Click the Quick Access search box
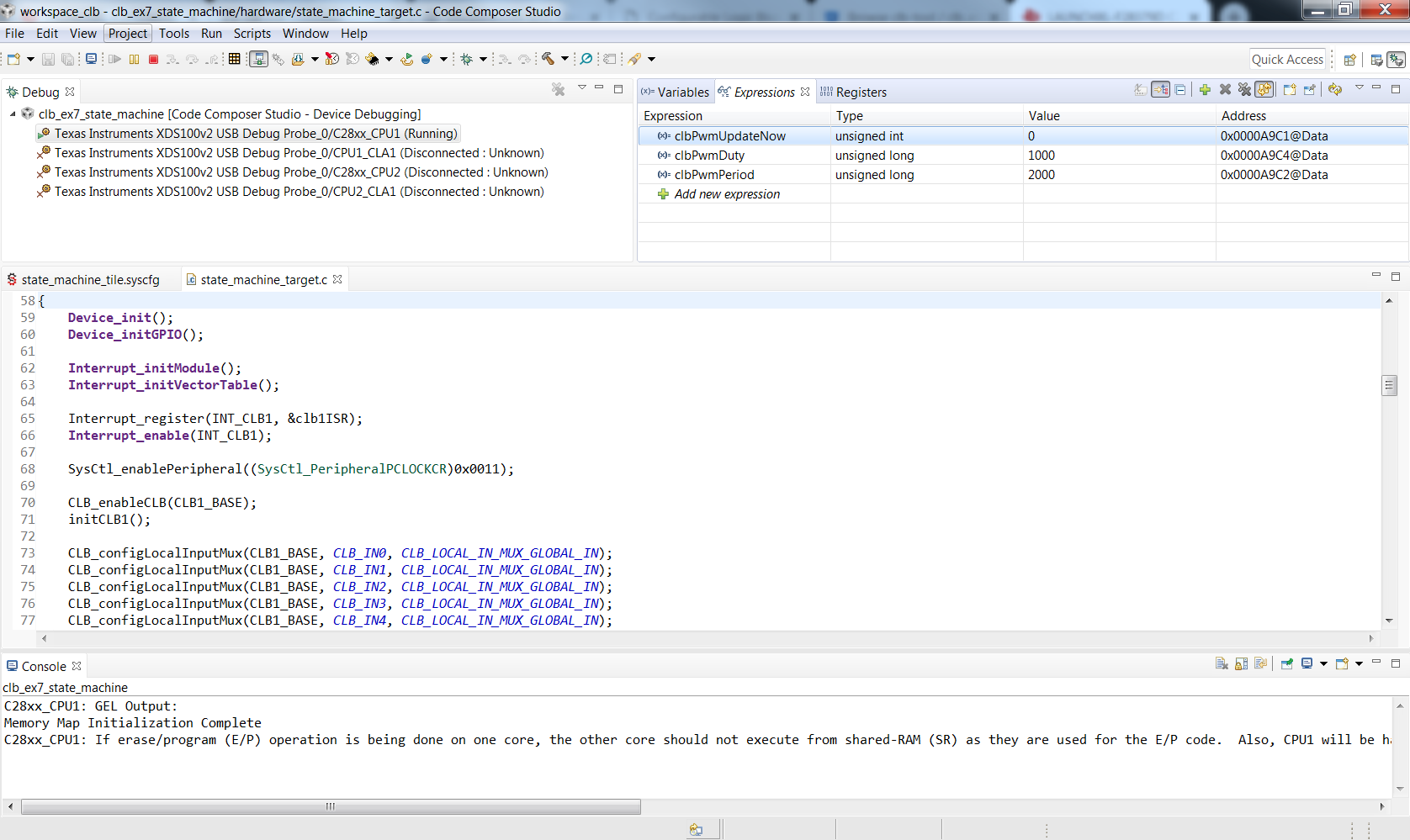This screenshot has width=1410, height=840. pos(1286,60)
